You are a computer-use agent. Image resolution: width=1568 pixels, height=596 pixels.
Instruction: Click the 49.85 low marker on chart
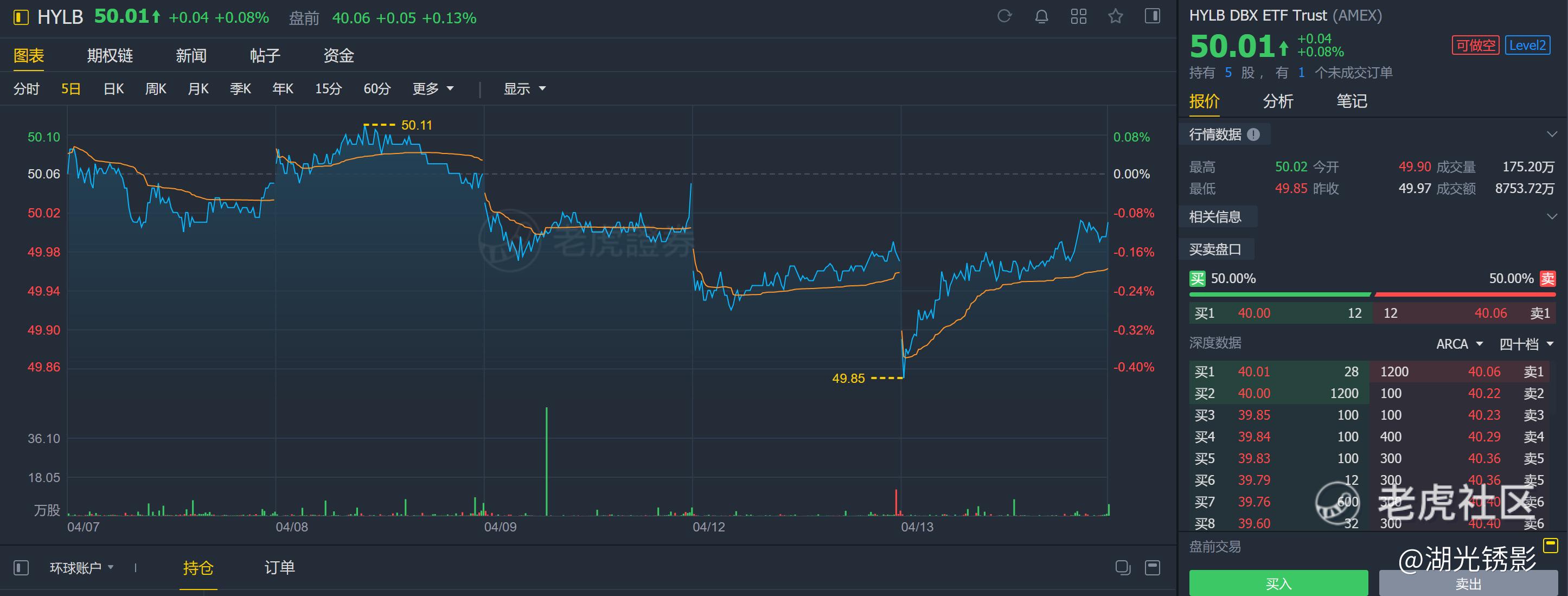(848, 379)
